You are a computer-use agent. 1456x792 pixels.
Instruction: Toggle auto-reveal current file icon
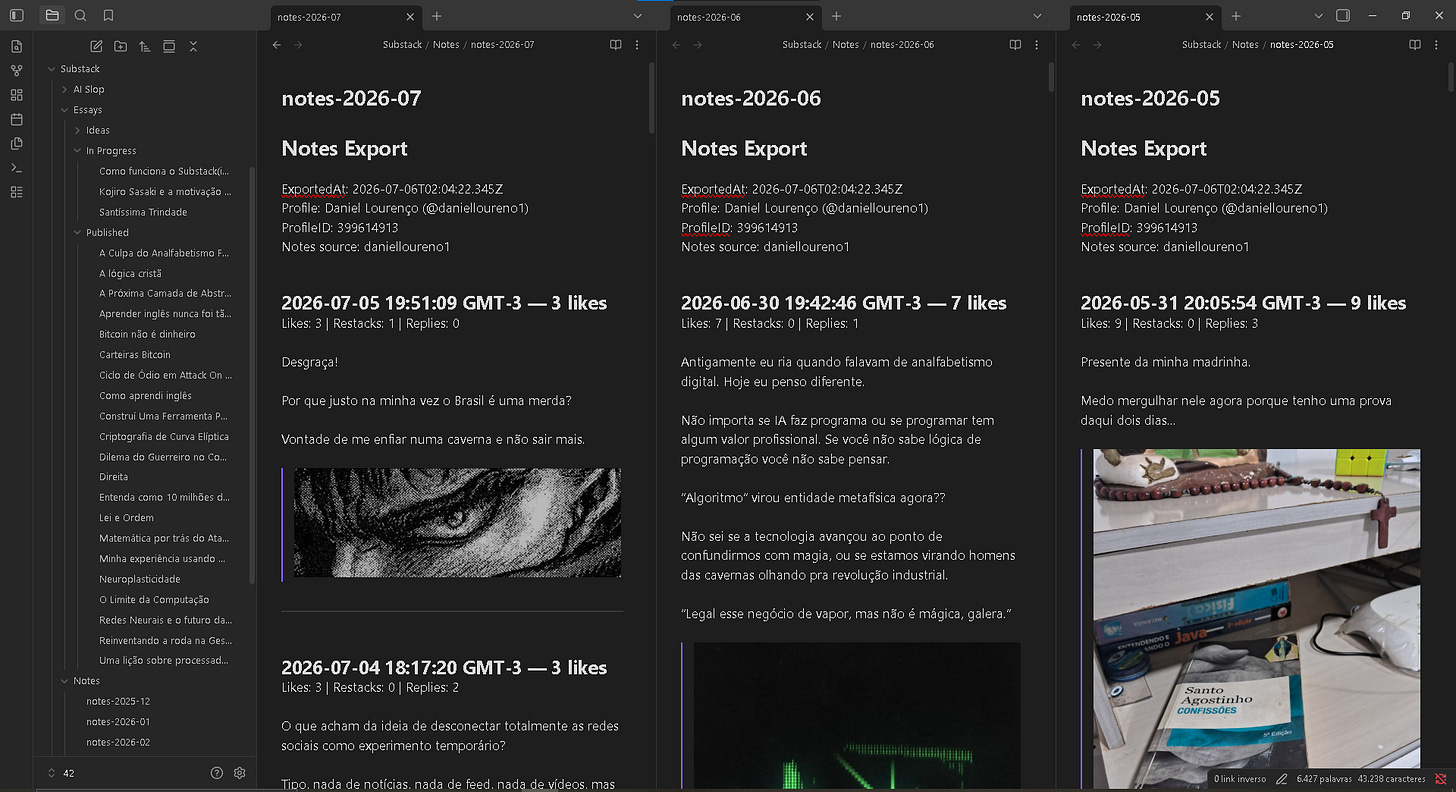tap(169, 46)
